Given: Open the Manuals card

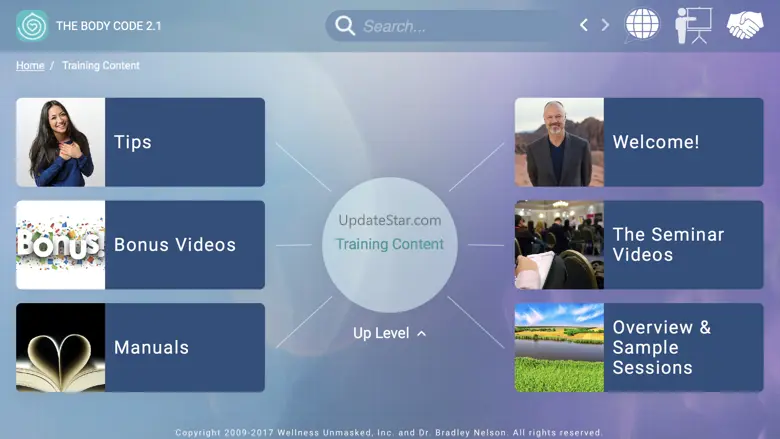Looking at the screenshot, I should click(140, 348).
